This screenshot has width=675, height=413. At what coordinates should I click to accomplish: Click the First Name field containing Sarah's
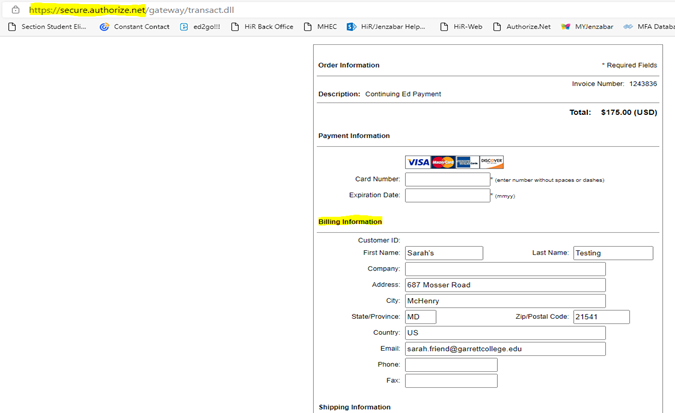point(444,253)
